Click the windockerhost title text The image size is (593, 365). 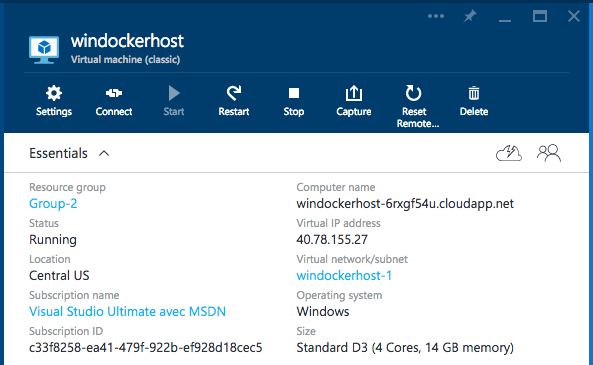tap(127, 41)
